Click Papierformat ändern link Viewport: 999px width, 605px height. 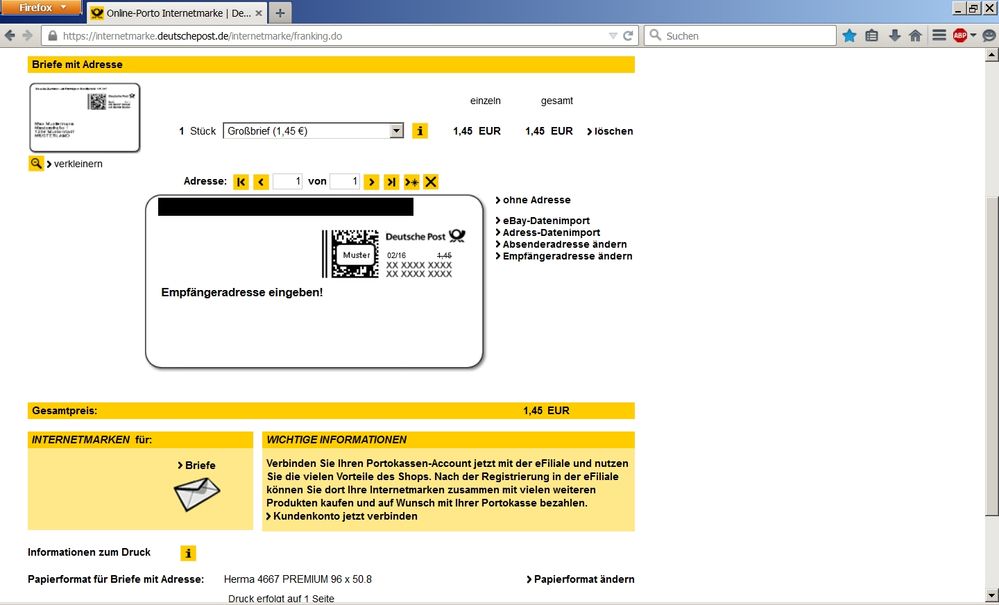[580, 580]
